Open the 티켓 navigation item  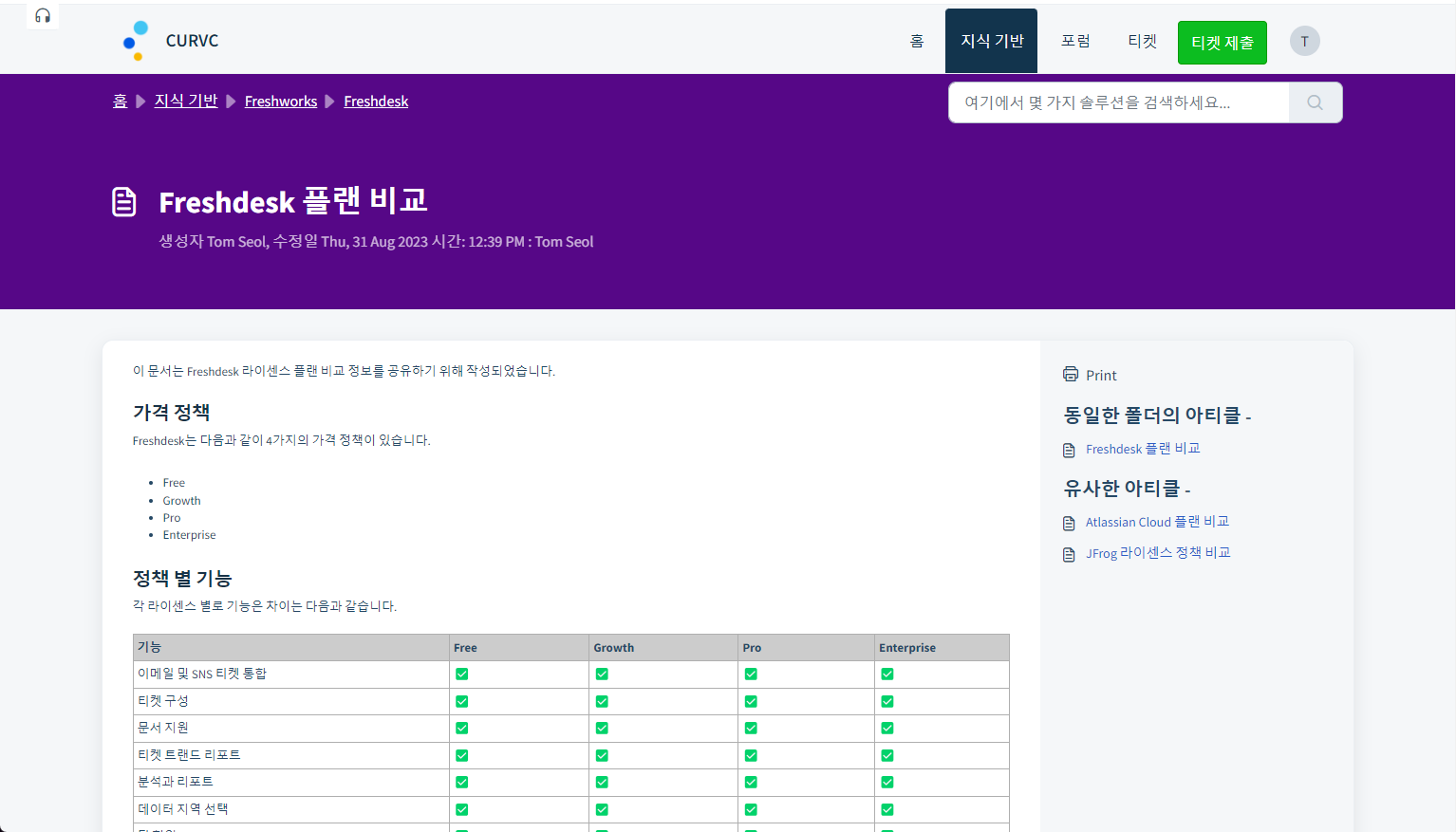[x=1143, y=41]
